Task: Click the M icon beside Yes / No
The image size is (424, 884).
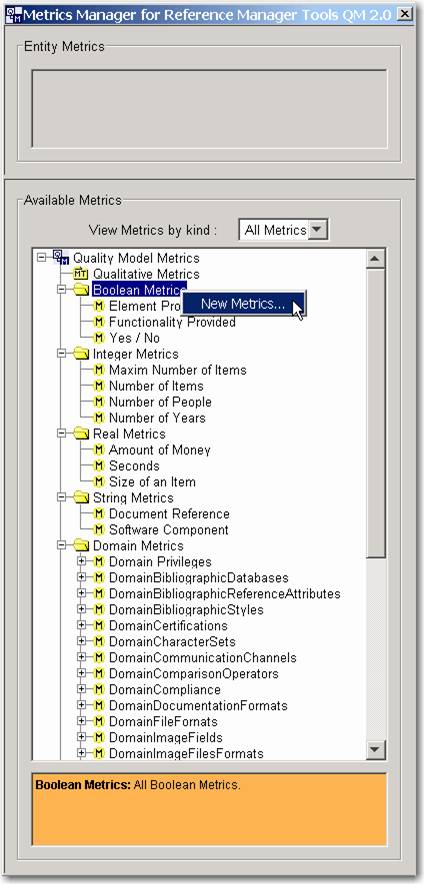Action: pos(99,338)
